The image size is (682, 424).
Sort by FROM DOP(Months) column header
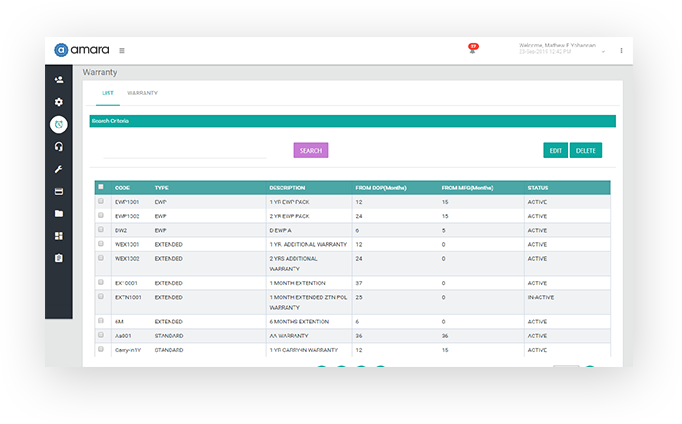coord(381,188)
